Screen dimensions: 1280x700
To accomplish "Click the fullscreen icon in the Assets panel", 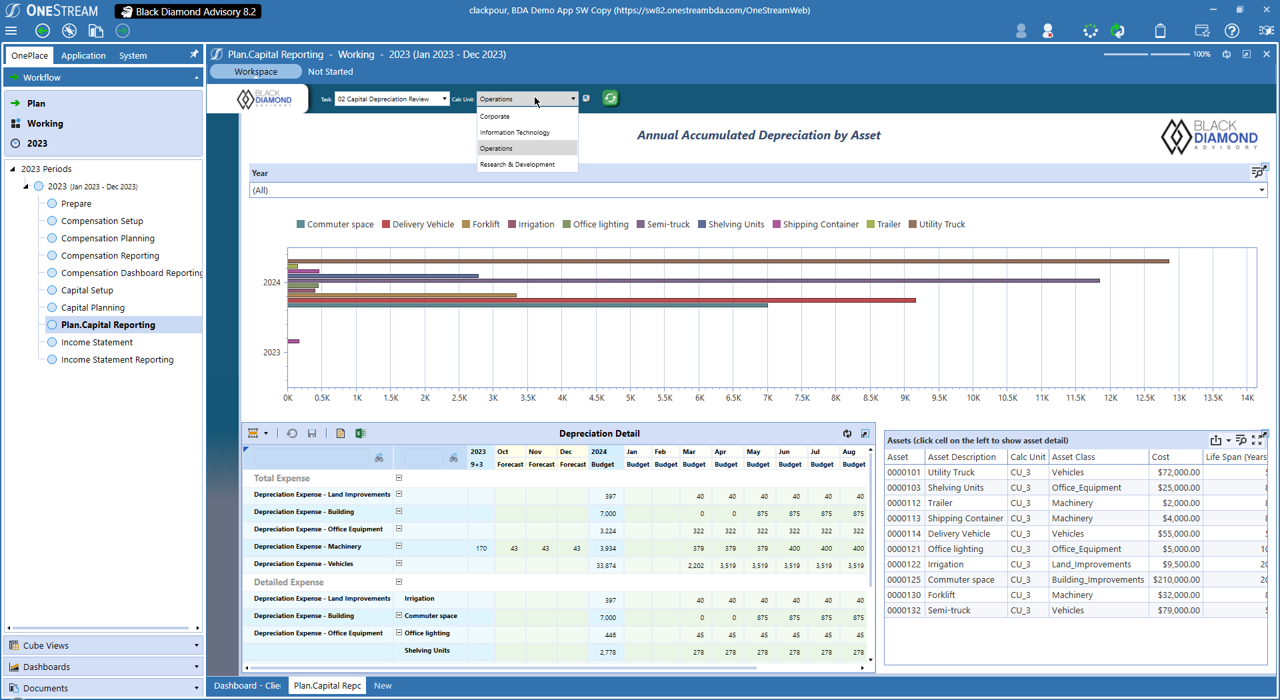I will tap(1257, 440).
